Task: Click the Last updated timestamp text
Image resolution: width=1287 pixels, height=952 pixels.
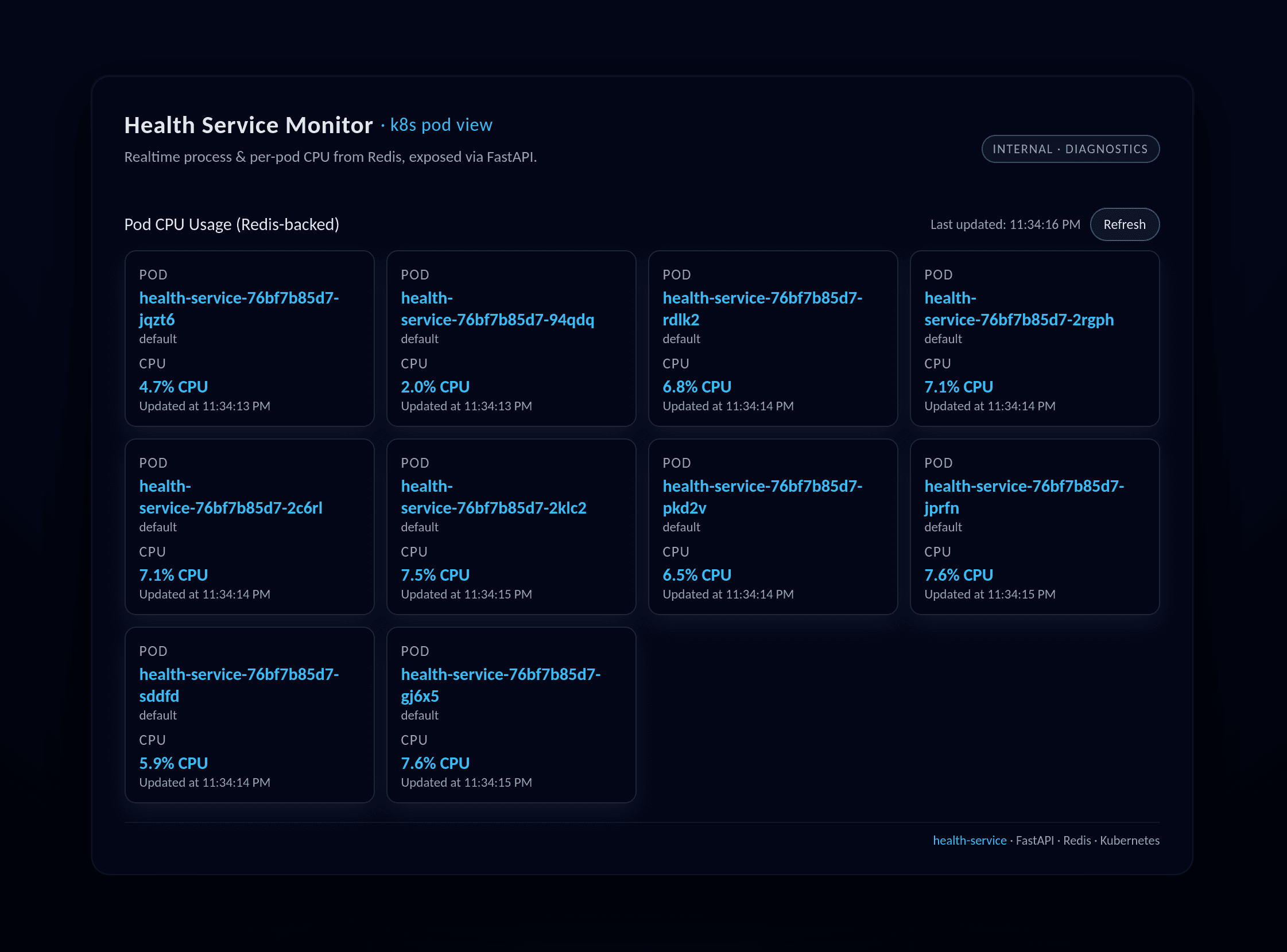Action: pyautogui.click(x=1005, y=225)
